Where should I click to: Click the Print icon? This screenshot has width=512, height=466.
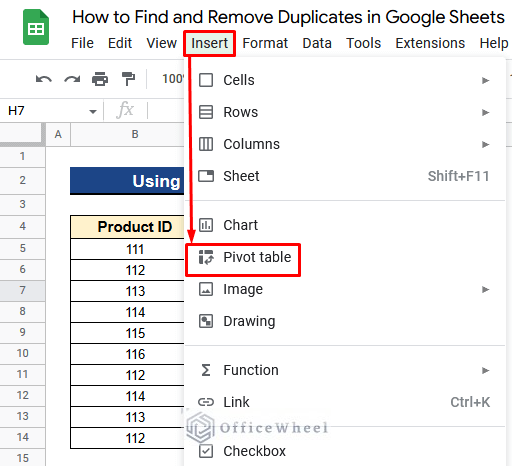coord(100,79)
